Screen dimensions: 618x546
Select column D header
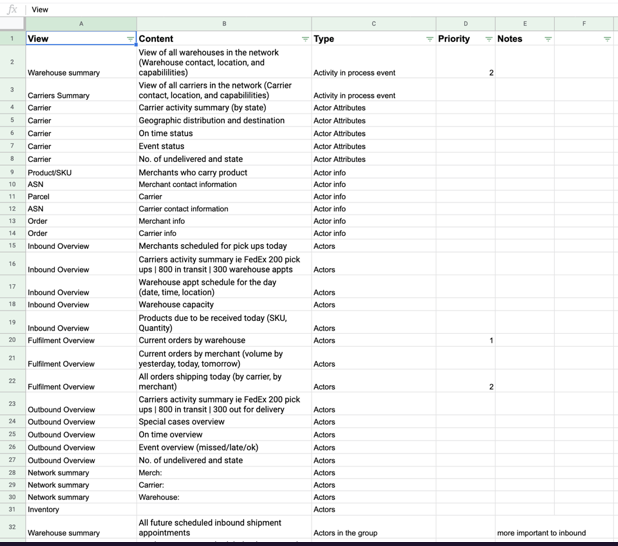465,24
